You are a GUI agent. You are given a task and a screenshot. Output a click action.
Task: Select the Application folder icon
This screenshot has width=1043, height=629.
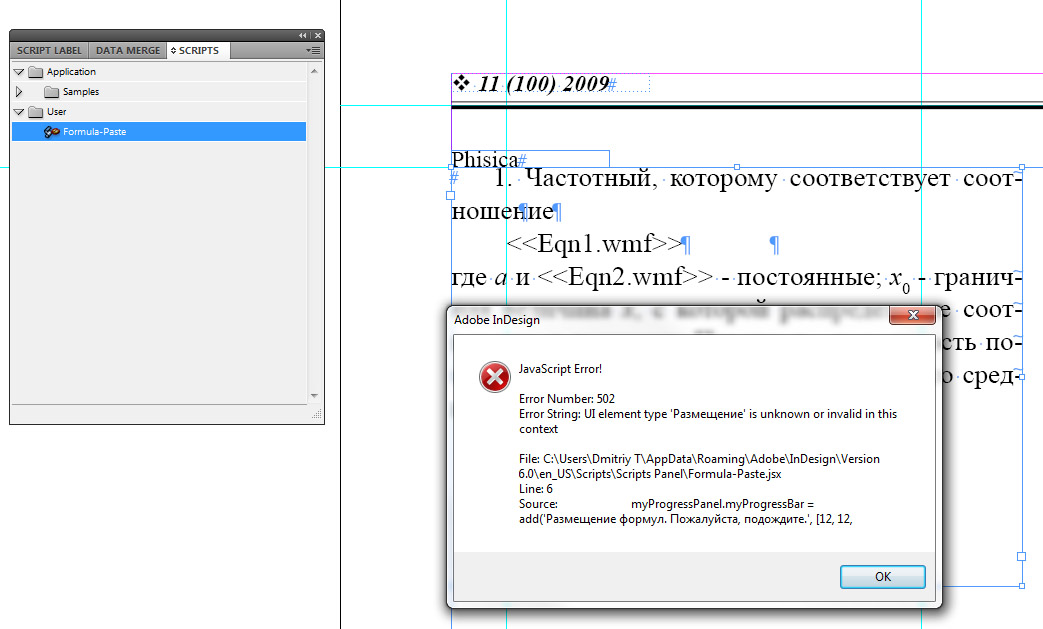pos(35,72)
